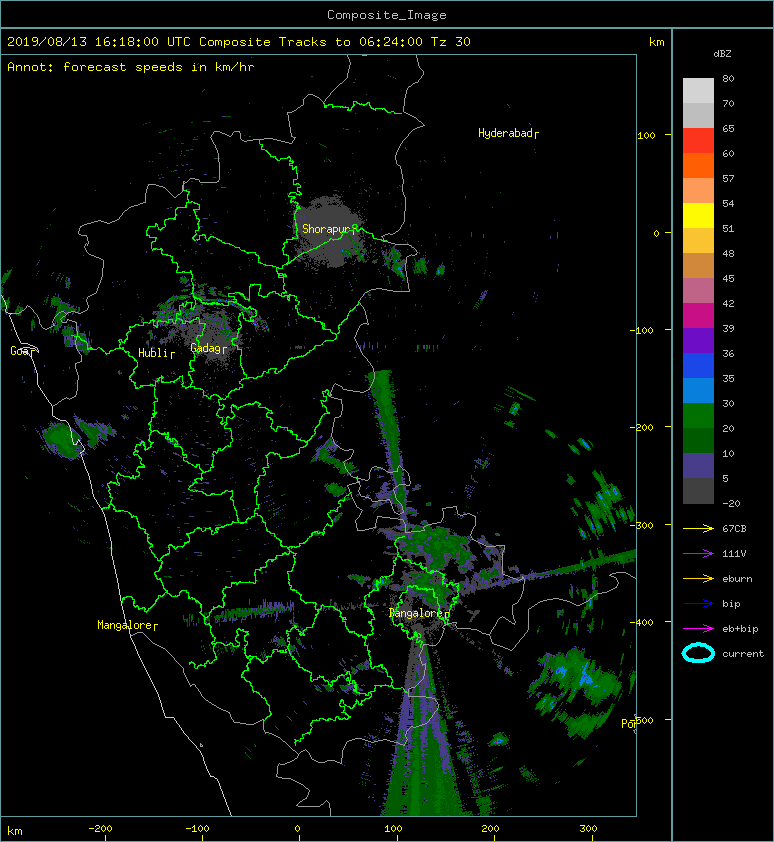Image resolution: width=774 pixels, height=842 pixels.
Task: Click the light orange 54–57 dBZ swatch
Action: pos(698,190)
